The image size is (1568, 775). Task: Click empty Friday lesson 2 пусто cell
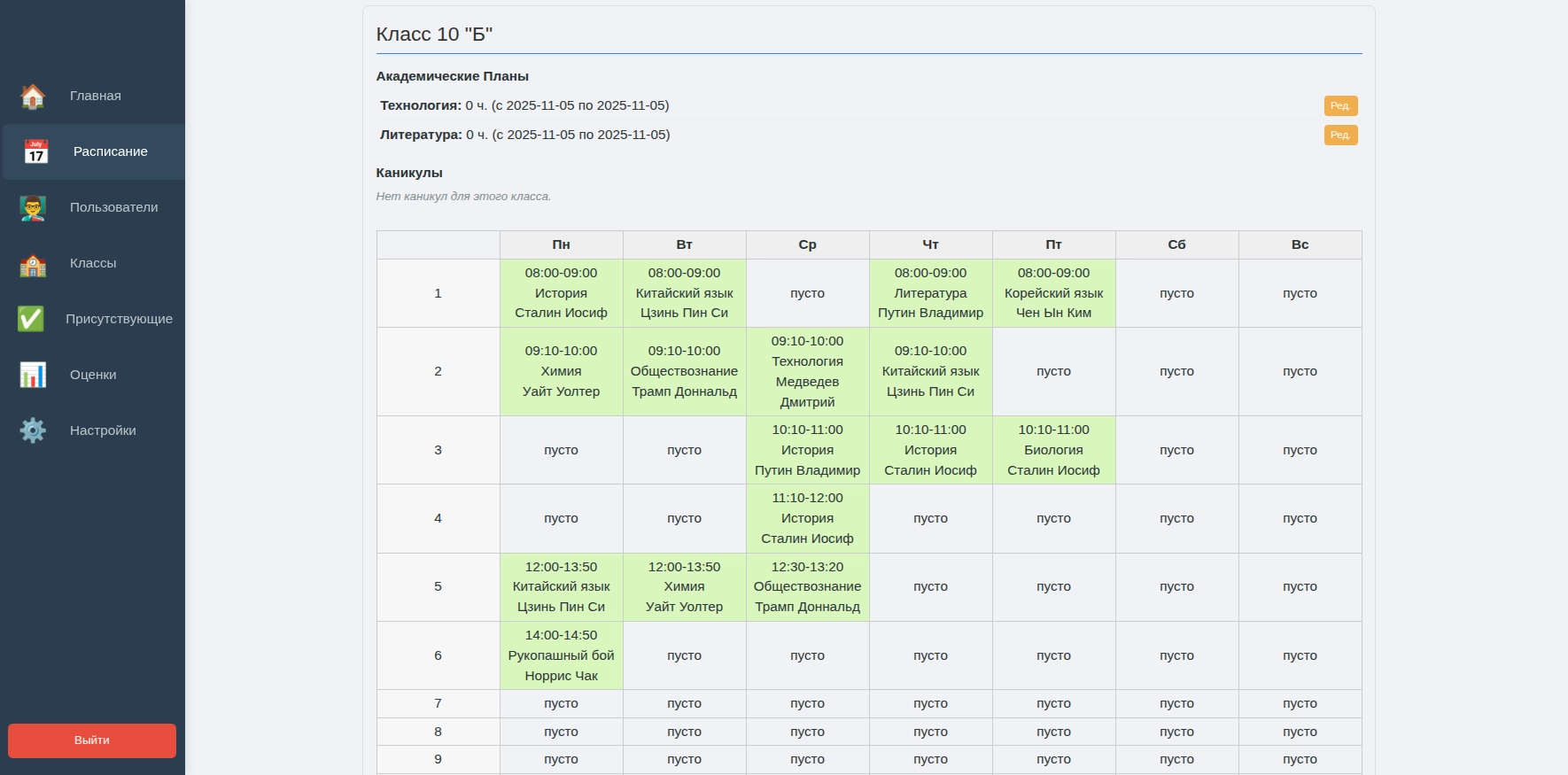tap(1054, 371)
